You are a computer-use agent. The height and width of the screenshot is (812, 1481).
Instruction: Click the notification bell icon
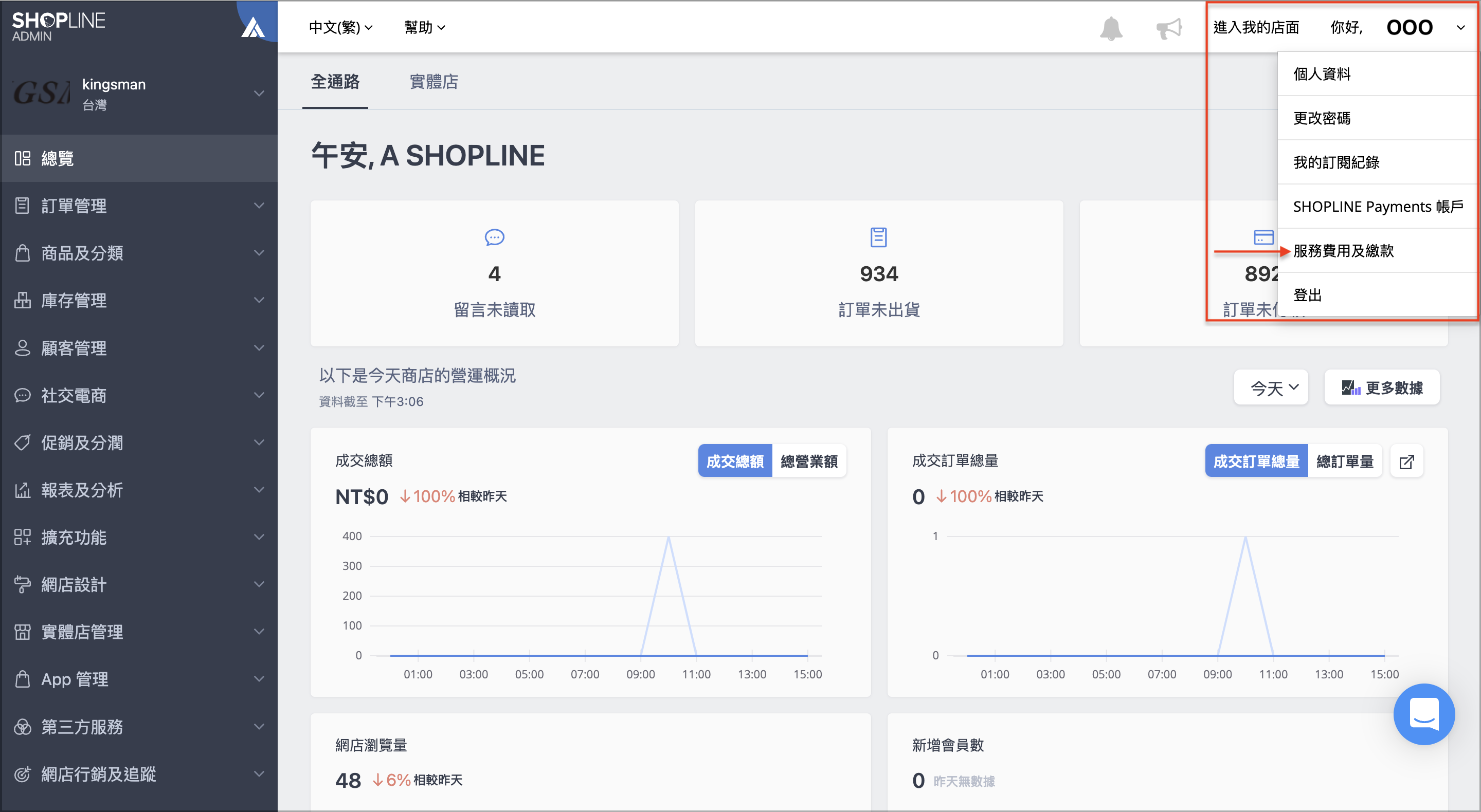point(1111,28)
